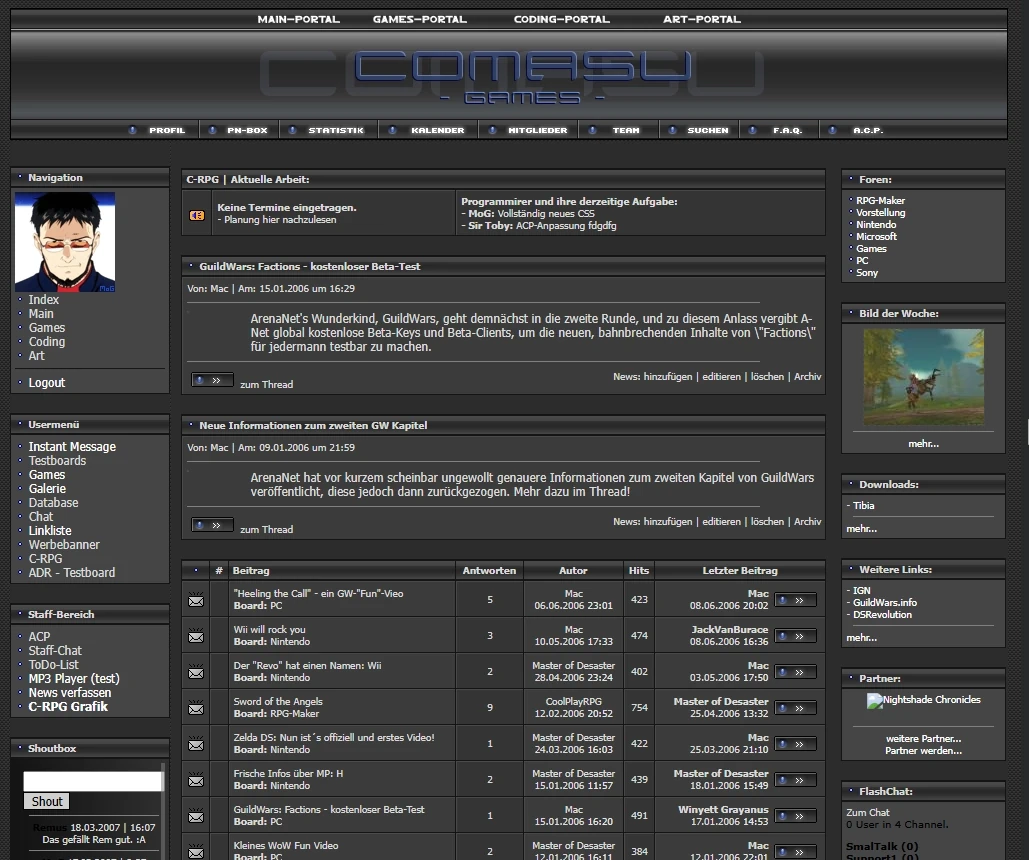
Task: View STATISTIK page
Action: click(x=336, y=131)
